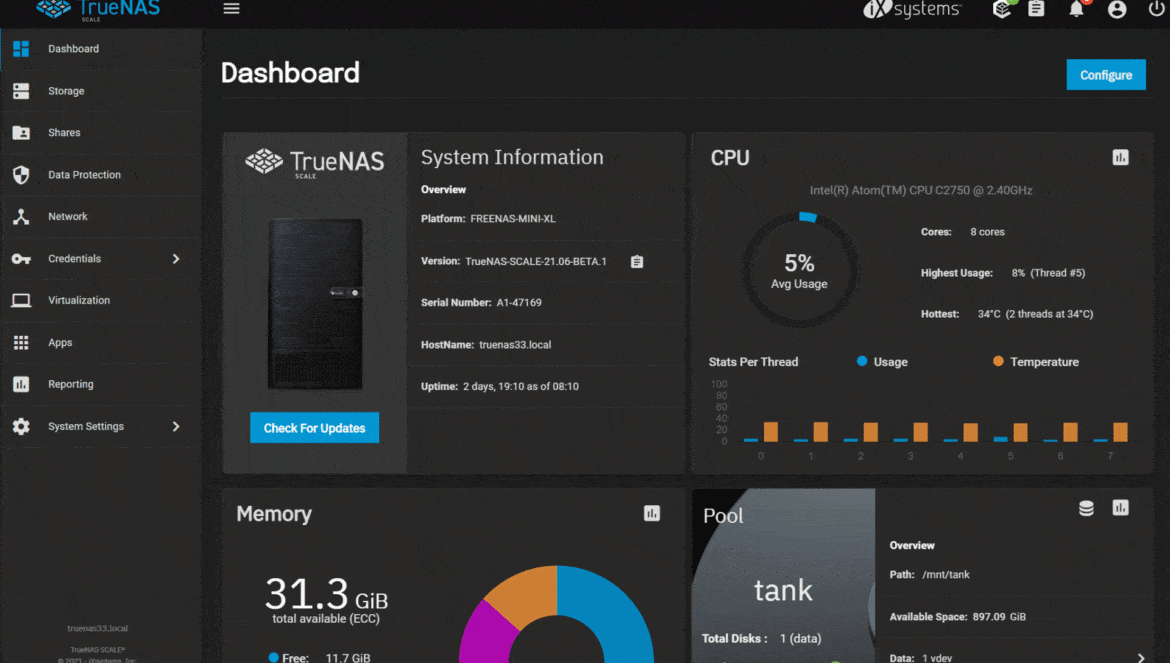Click HostName value 'truenas33.local' in System Information

coord(515,345)
